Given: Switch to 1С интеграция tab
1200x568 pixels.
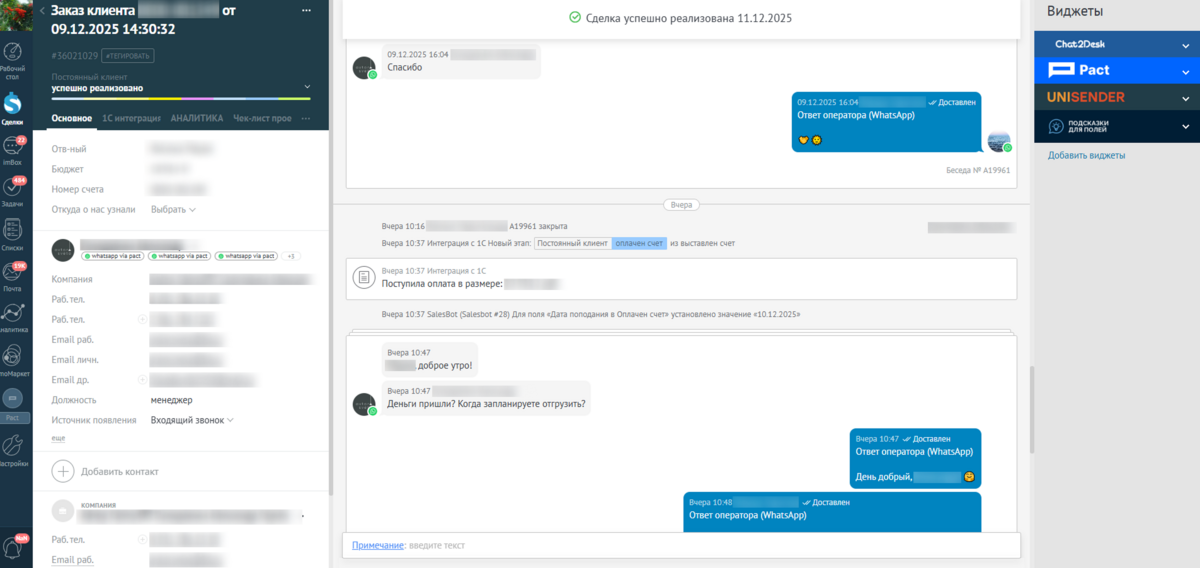Looking at the screenshot, I should click(132, 118).
